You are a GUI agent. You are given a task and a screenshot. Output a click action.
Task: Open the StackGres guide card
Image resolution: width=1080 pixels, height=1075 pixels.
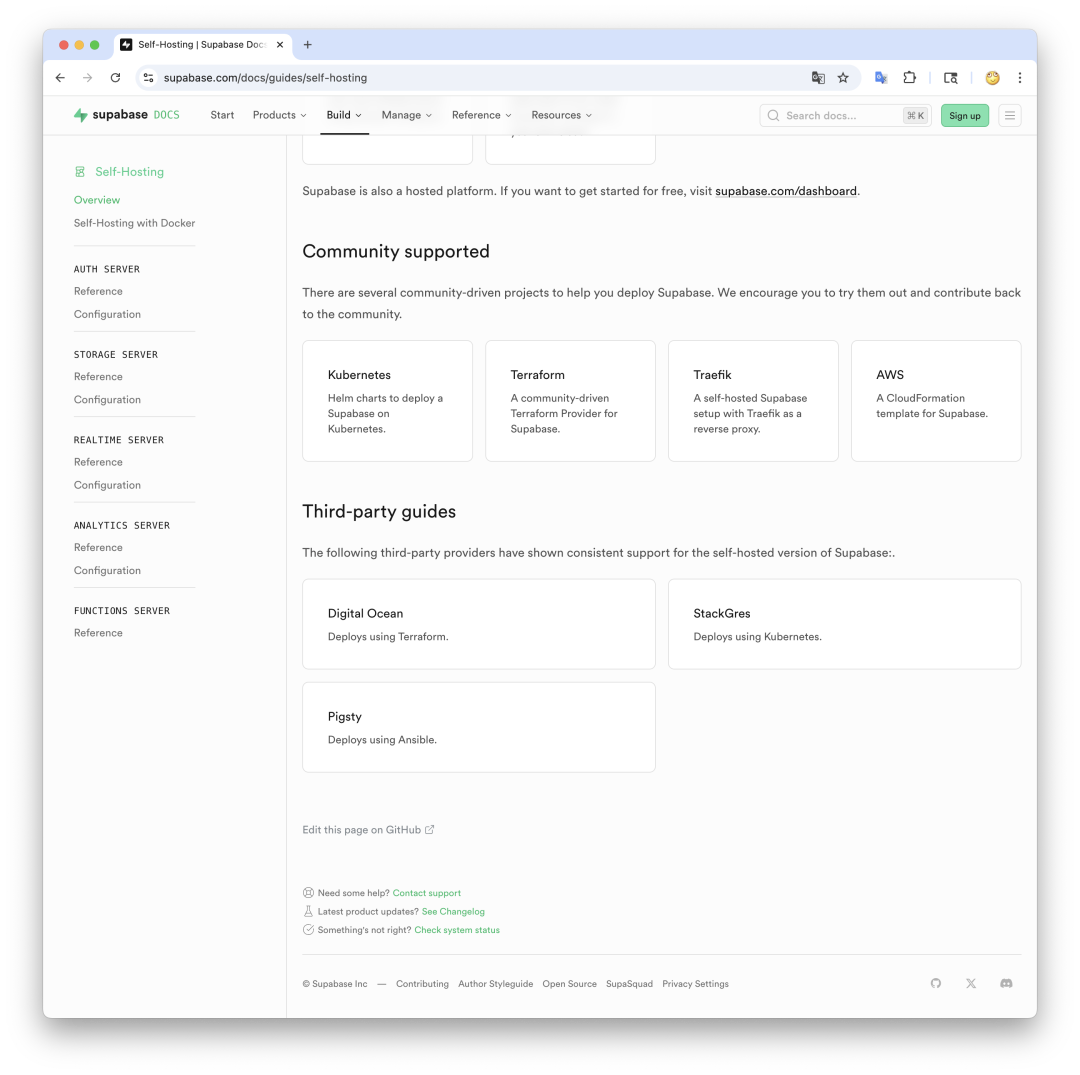click(844, 624)
